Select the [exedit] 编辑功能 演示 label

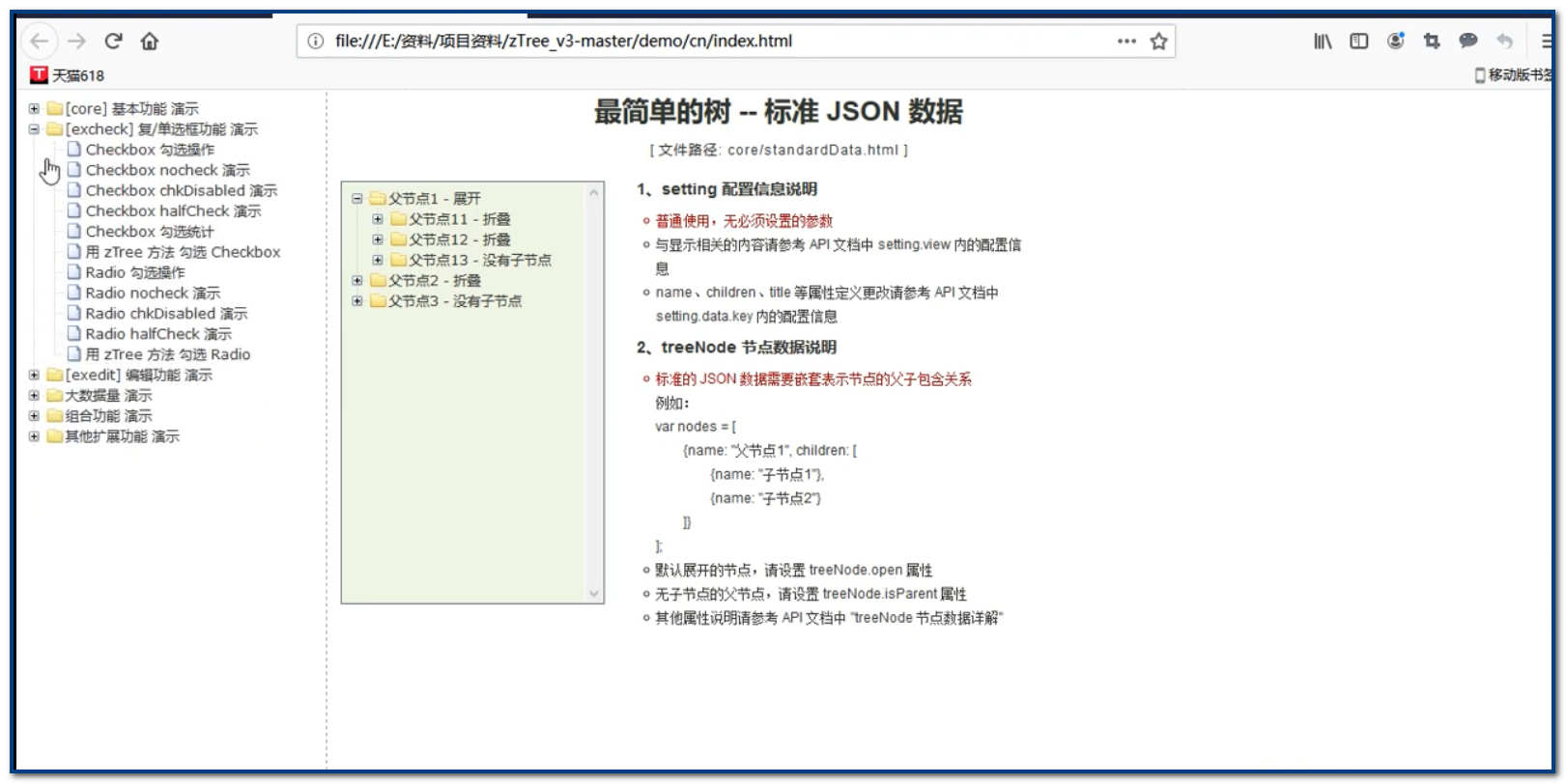tap(138, 375)
